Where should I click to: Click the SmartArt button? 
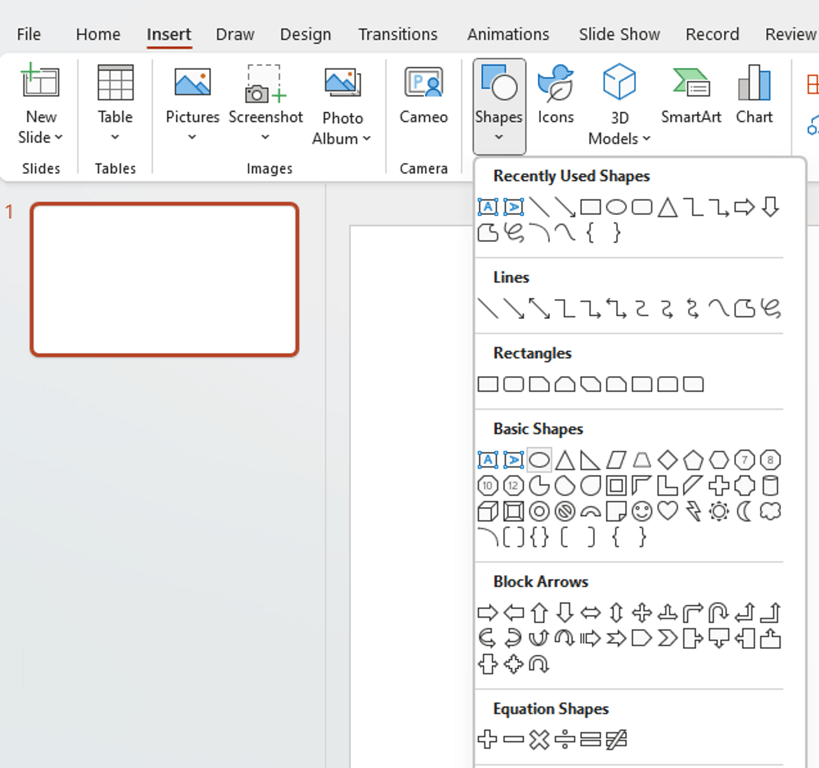pyautogui.click(x=691, y=96)
